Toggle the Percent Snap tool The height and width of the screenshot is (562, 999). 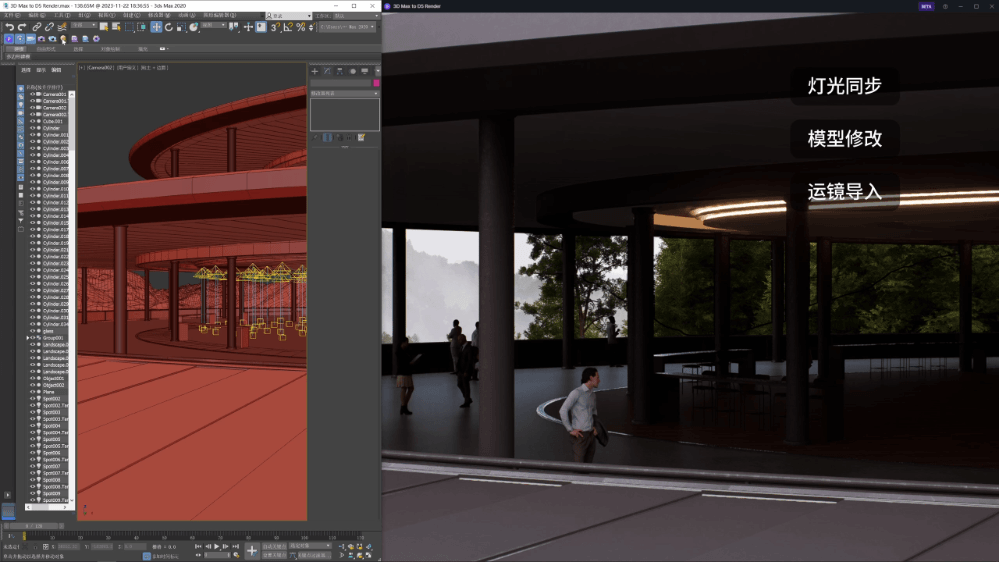point(301,27)
